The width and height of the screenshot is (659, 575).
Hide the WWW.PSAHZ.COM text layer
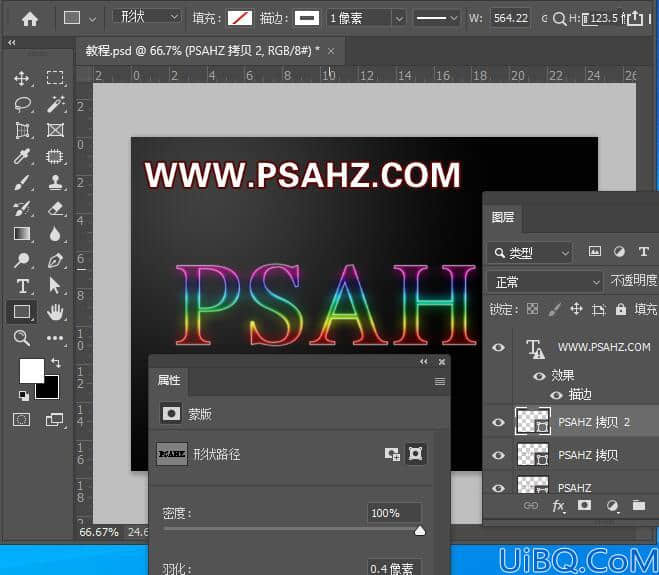click(x=498, y=347)
